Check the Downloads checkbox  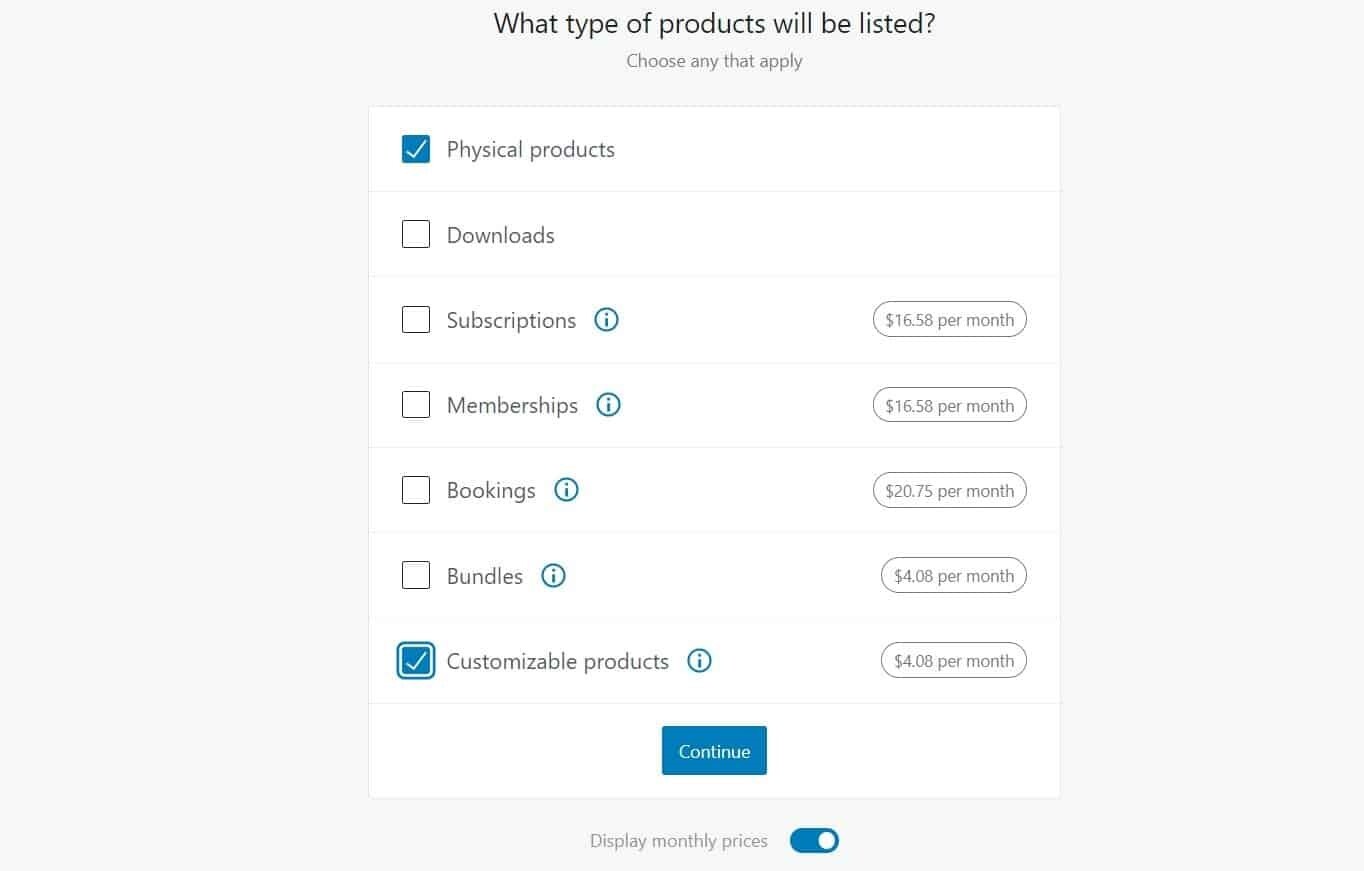pyautogui.click(x=416, y=234)
